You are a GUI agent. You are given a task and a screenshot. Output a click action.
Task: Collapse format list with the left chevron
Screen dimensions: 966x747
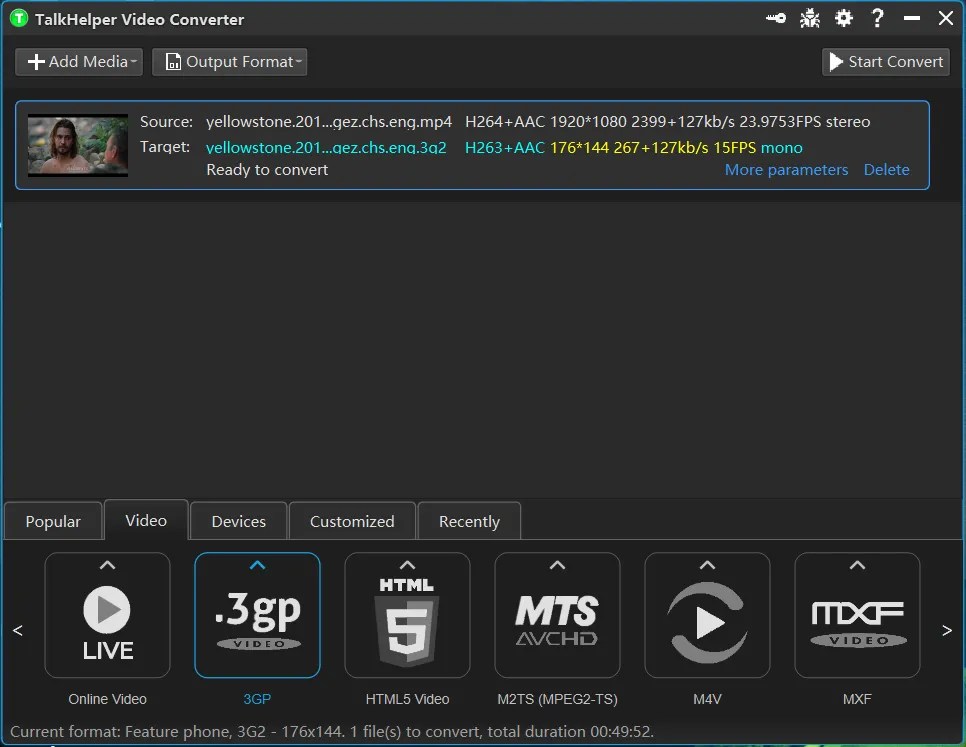pos(18,630)
